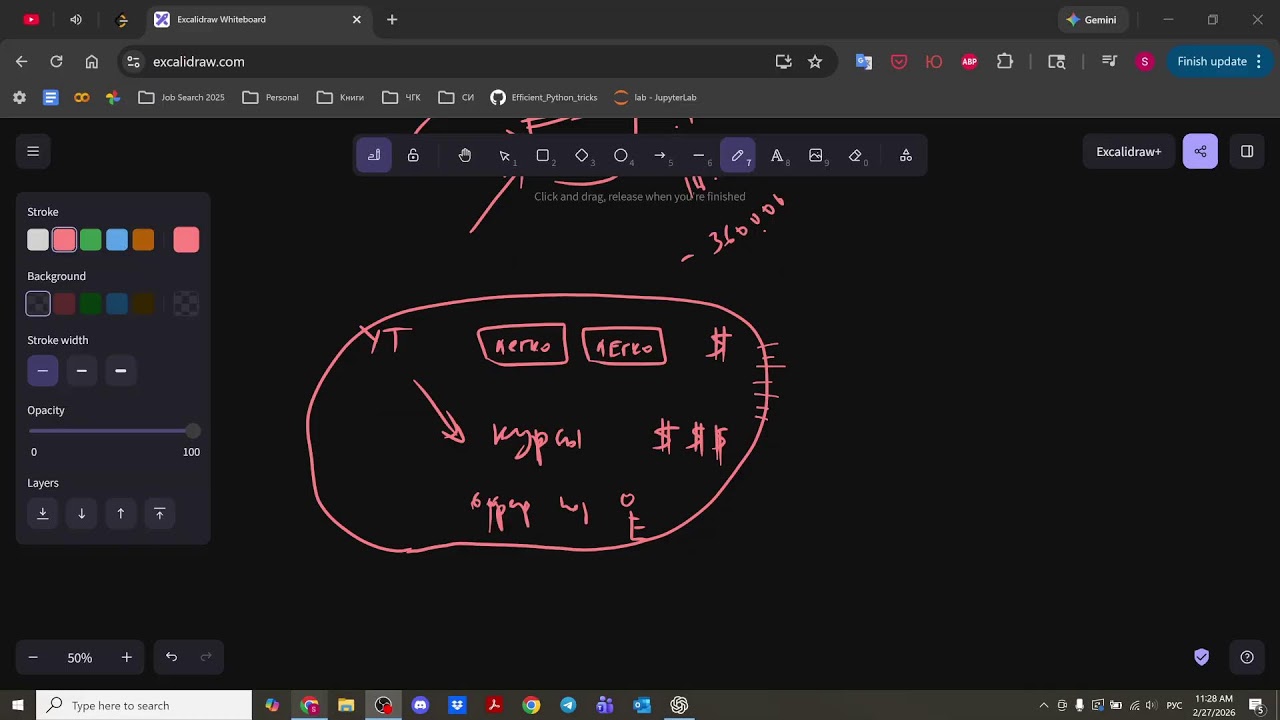
Task: Toggle the library sidebar icon
Action: pos(1247,151)
